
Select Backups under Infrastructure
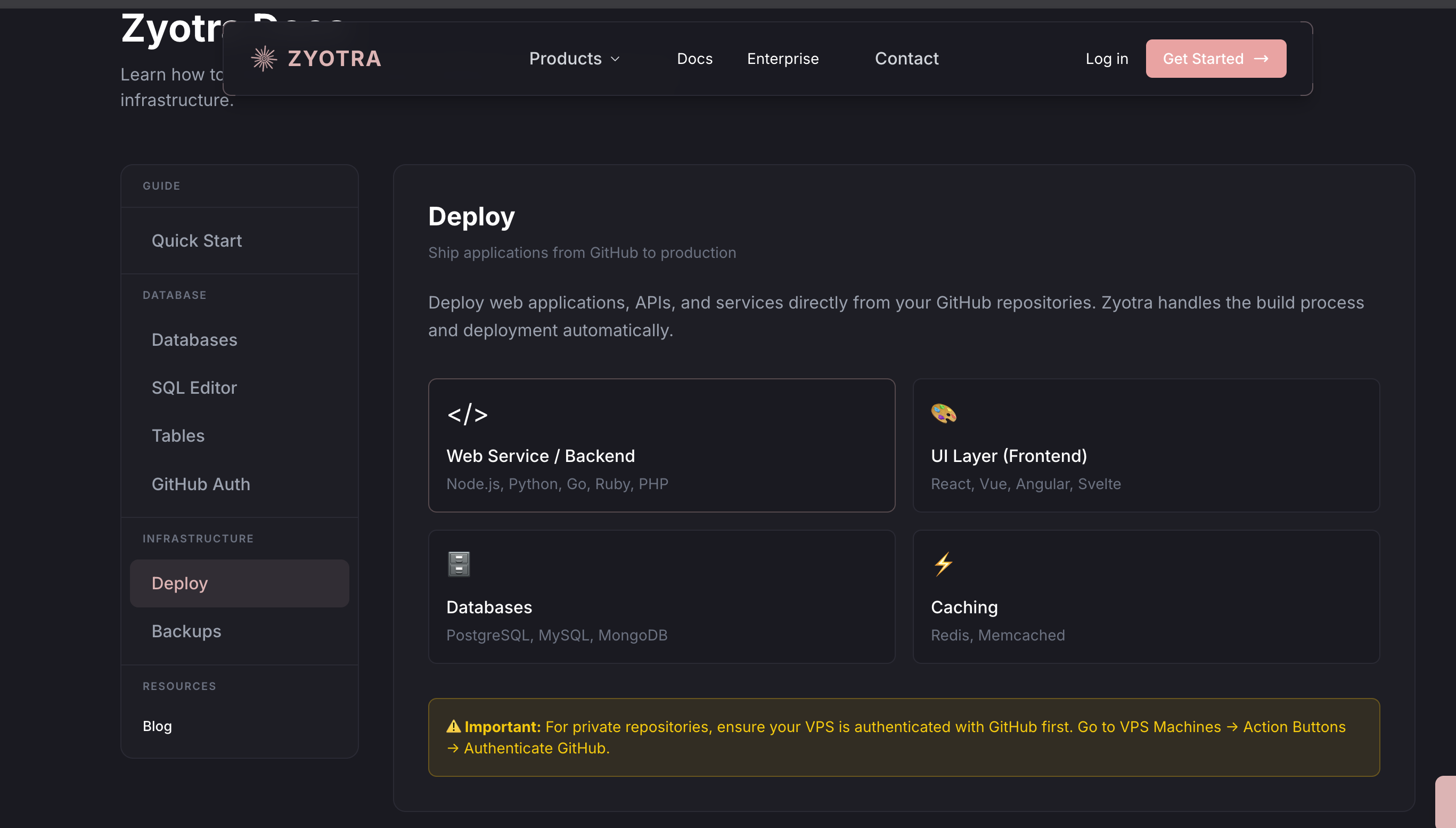pyautogui.click(x=186, y=631)
